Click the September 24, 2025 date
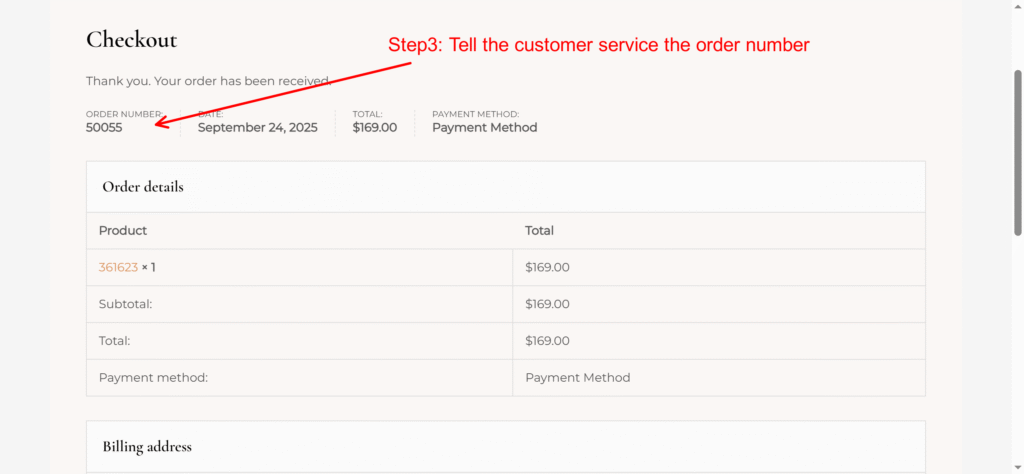The width and height of the screenshot is (1024, 474). coord(257,128)
